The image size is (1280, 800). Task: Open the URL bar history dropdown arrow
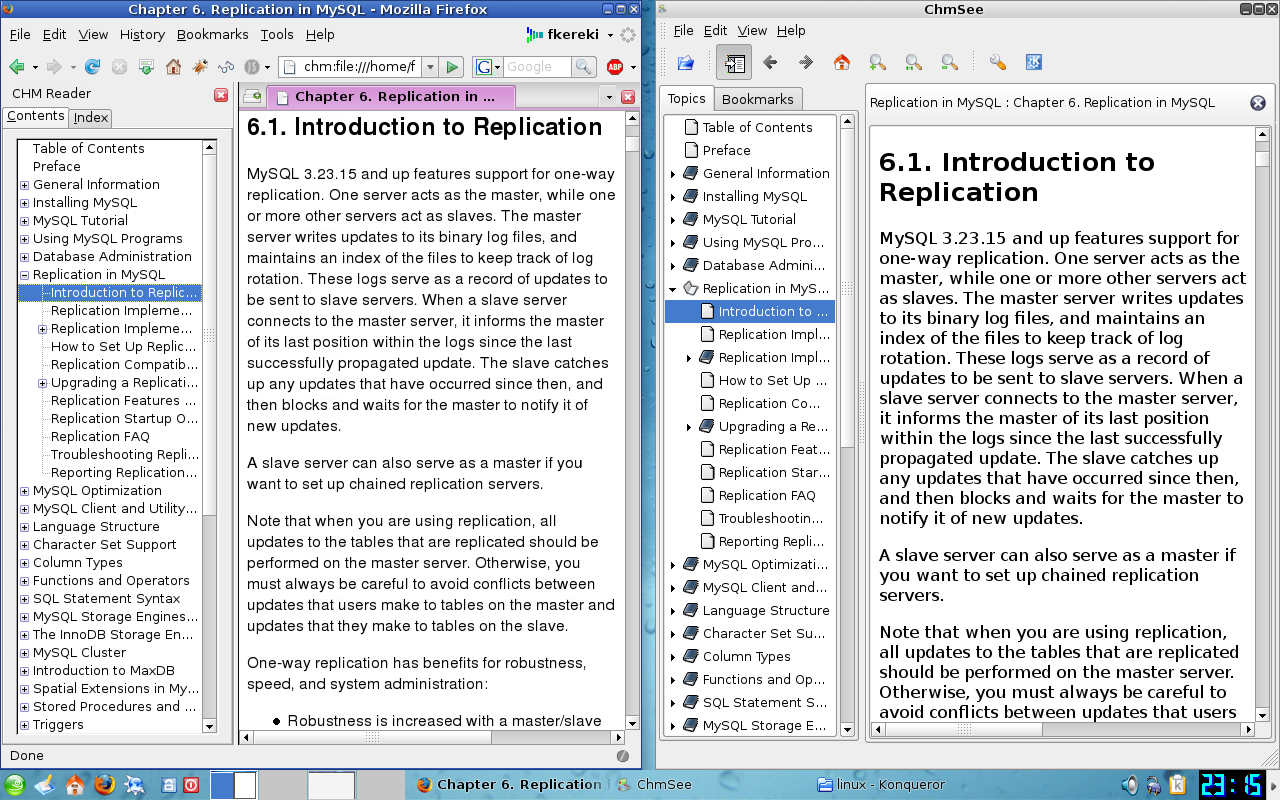pos(430,67)
